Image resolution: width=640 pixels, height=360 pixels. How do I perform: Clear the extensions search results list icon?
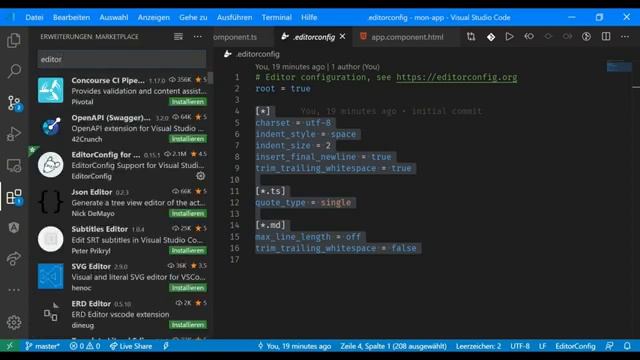tap(178, 37)
